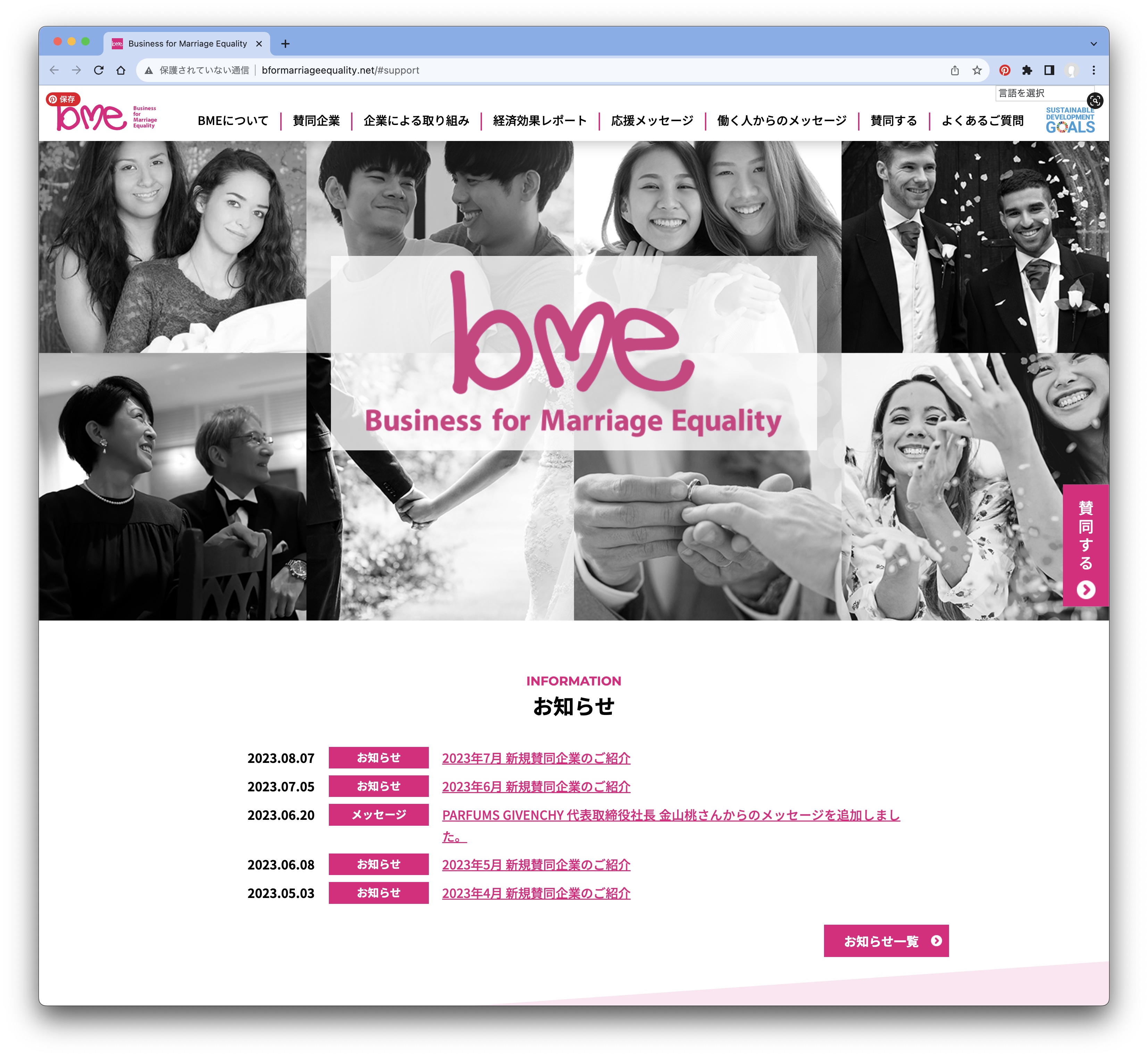1148x1057 pixels.
Task: Click the Sustainable Development Goals logo
Action: tap(1070, 121)
